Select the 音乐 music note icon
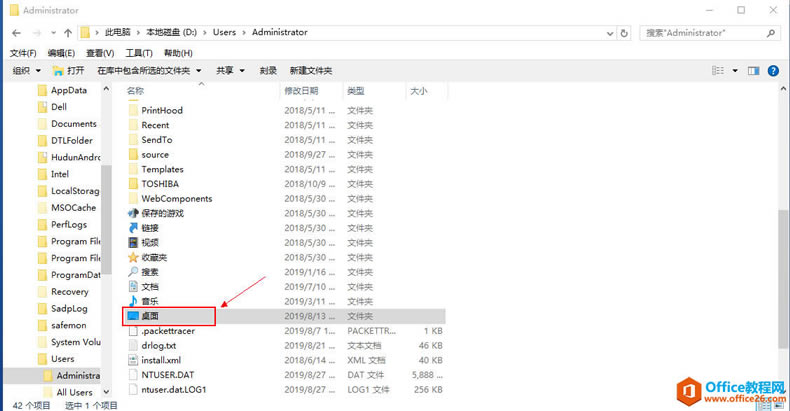The image size is (790, 411). pyautogui.click(x=133, y=301)
